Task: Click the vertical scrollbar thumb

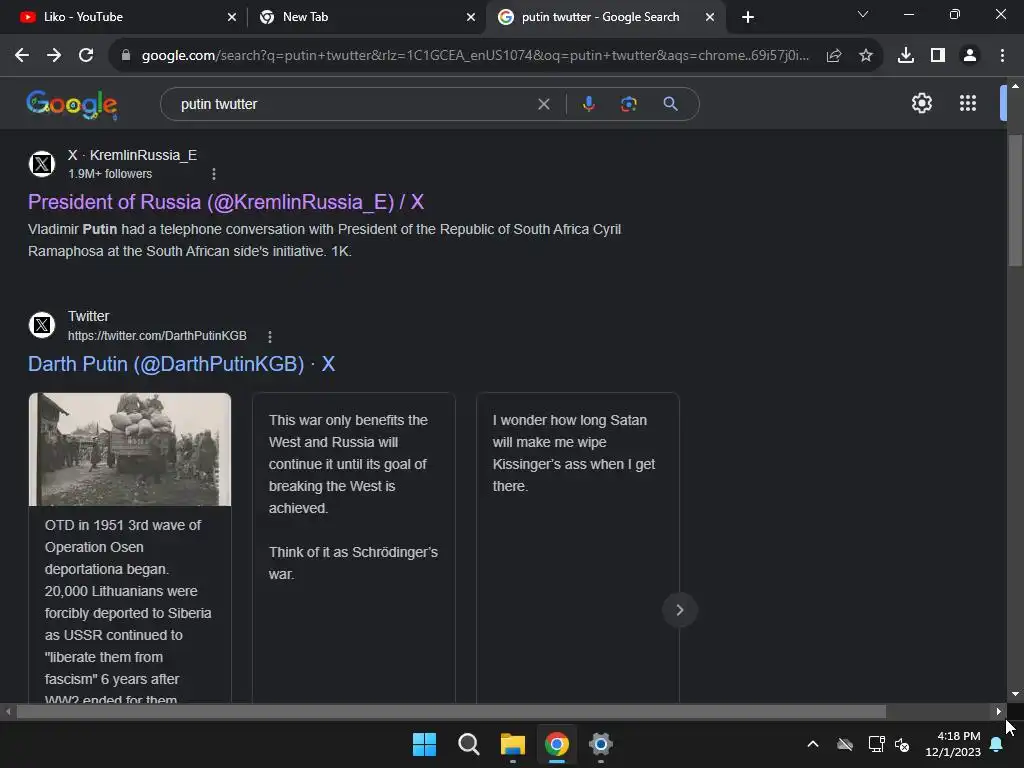Action: tap(1015, 200)
